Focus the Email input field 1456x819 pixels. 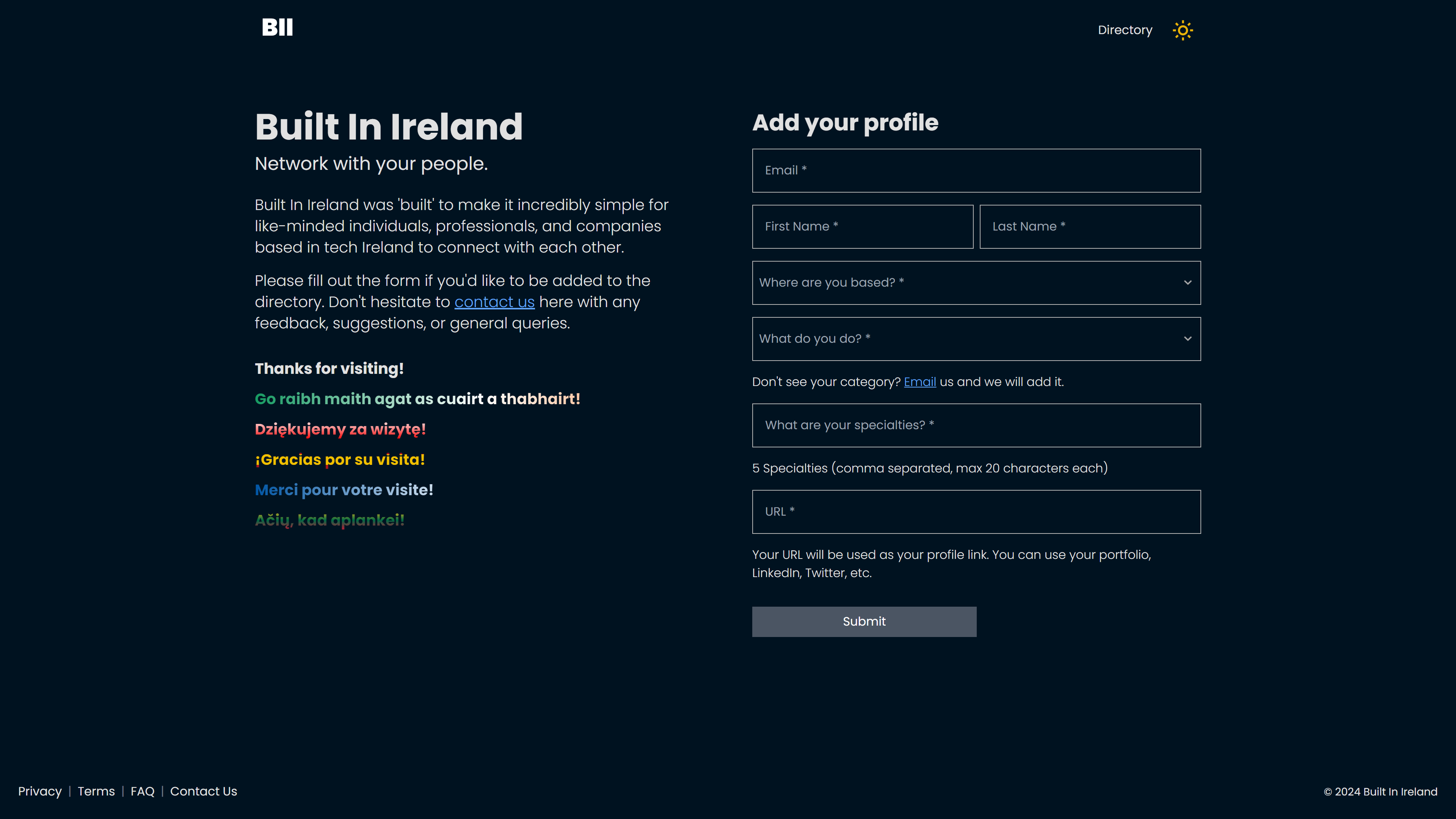pyautogui.click(x=976, y=170)
